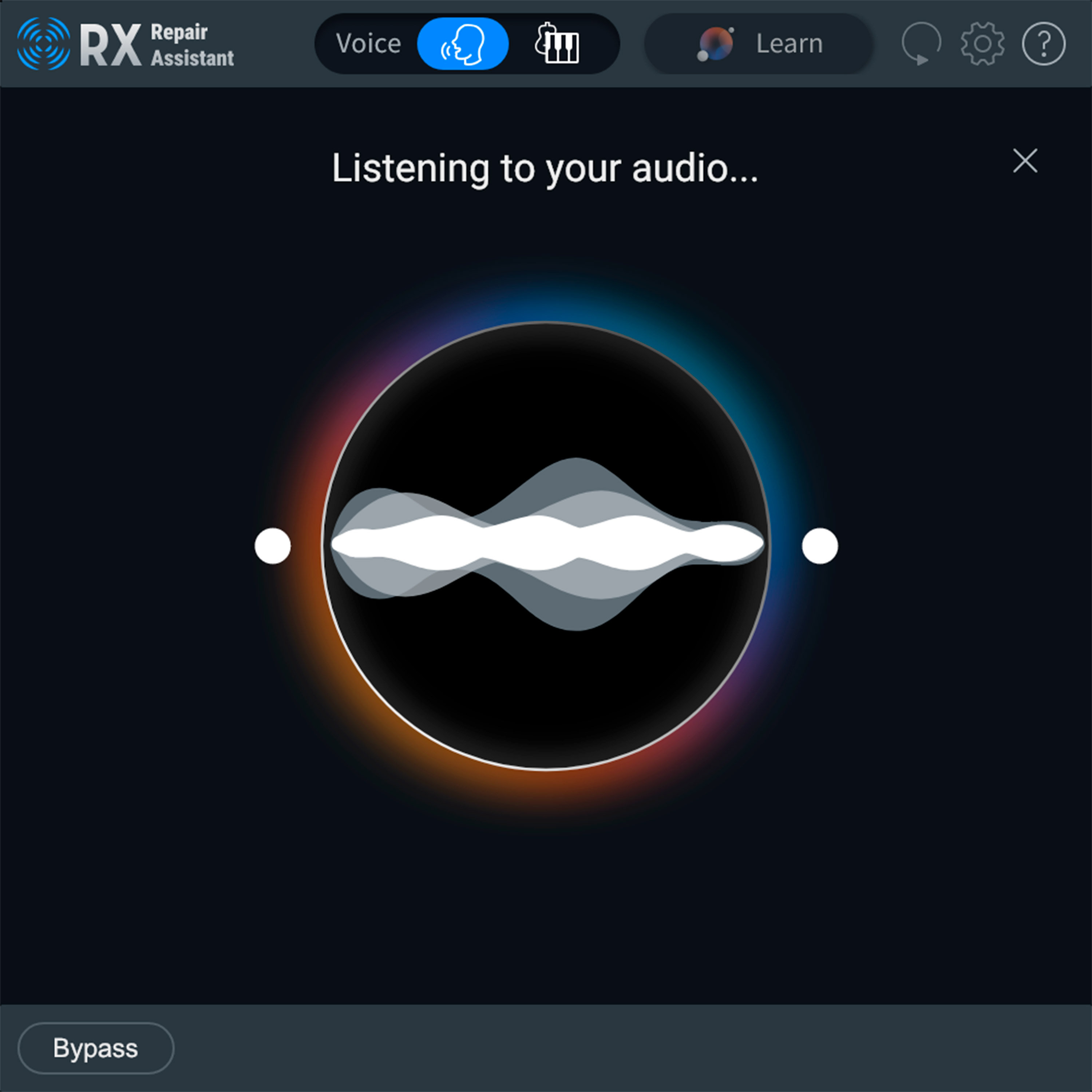Click the RX Repair Assistant logo
This screenshot has height=1092, width=1092.
coord(126,44)
